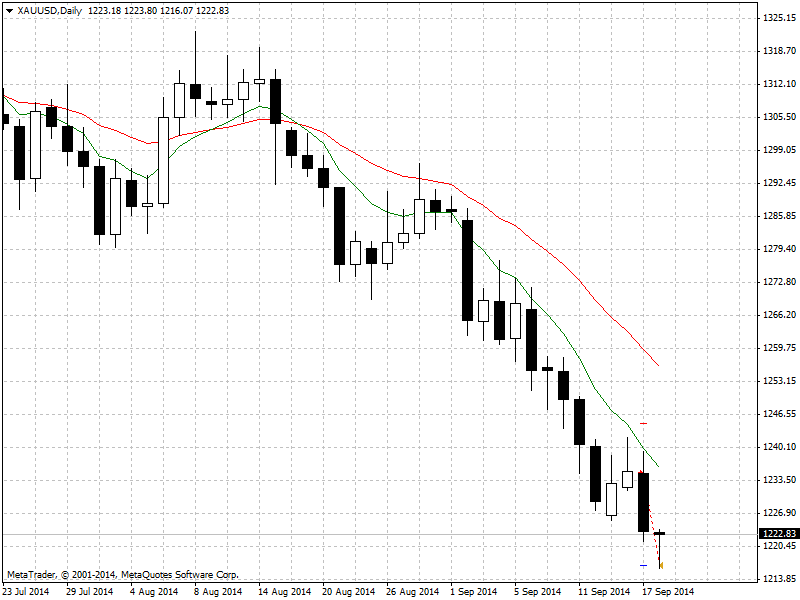Image resolution: width=800 pixels, height=600 pixels.
Task: Click the OHLC values 1223.18 1223.80 1216.07 1222.83
Action: click(x=158, y=11)
